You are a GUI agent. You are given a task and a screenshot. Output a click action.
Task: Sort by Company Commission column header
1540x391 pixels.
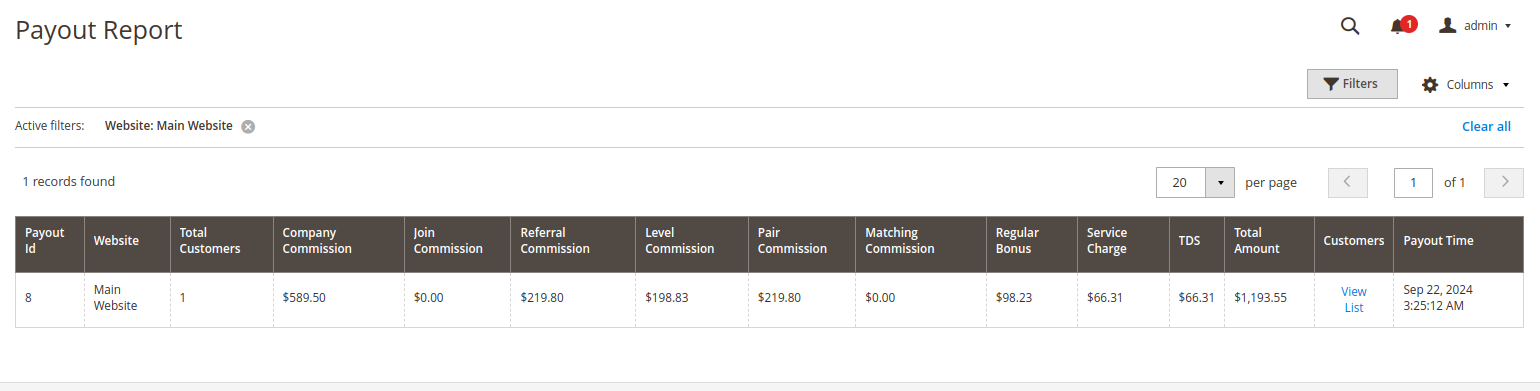click(339, 244)
